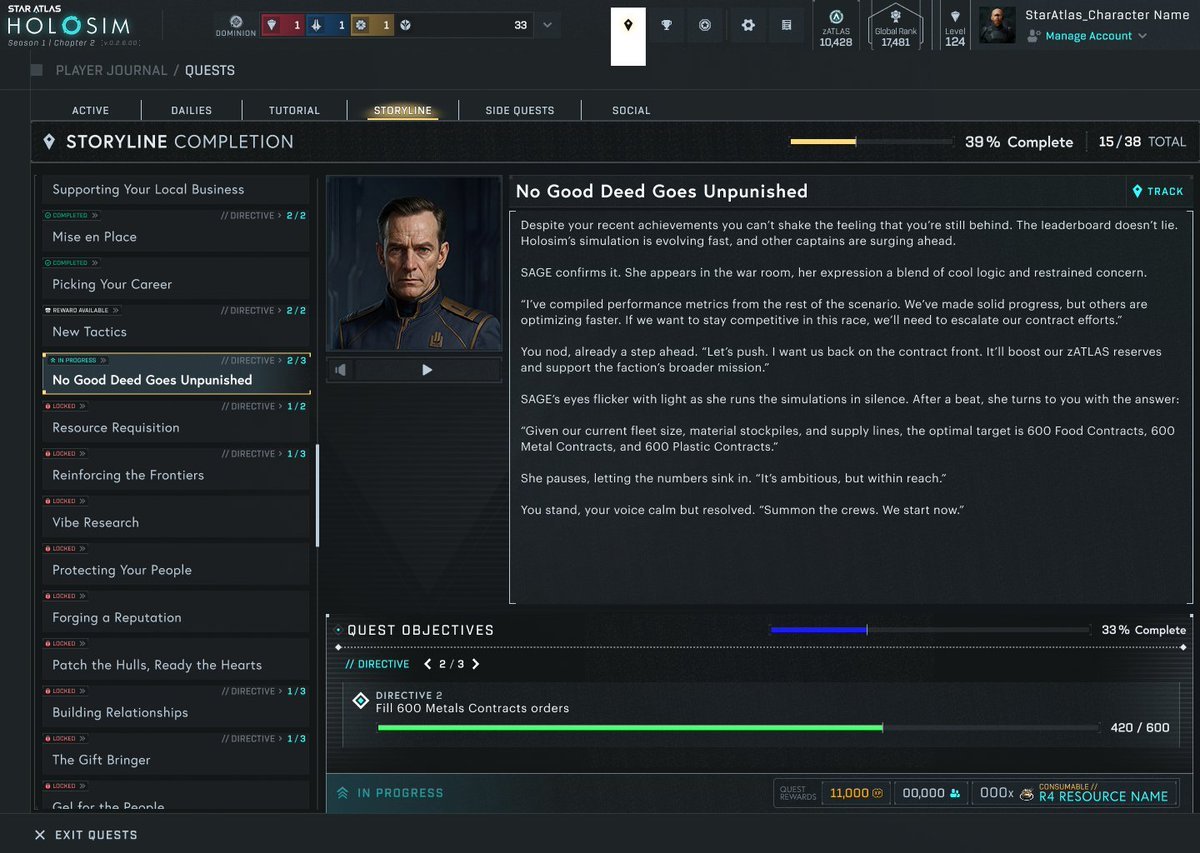Click the 420 / 600 progress value
The image size is (1200, 853).
(1140, 728)
